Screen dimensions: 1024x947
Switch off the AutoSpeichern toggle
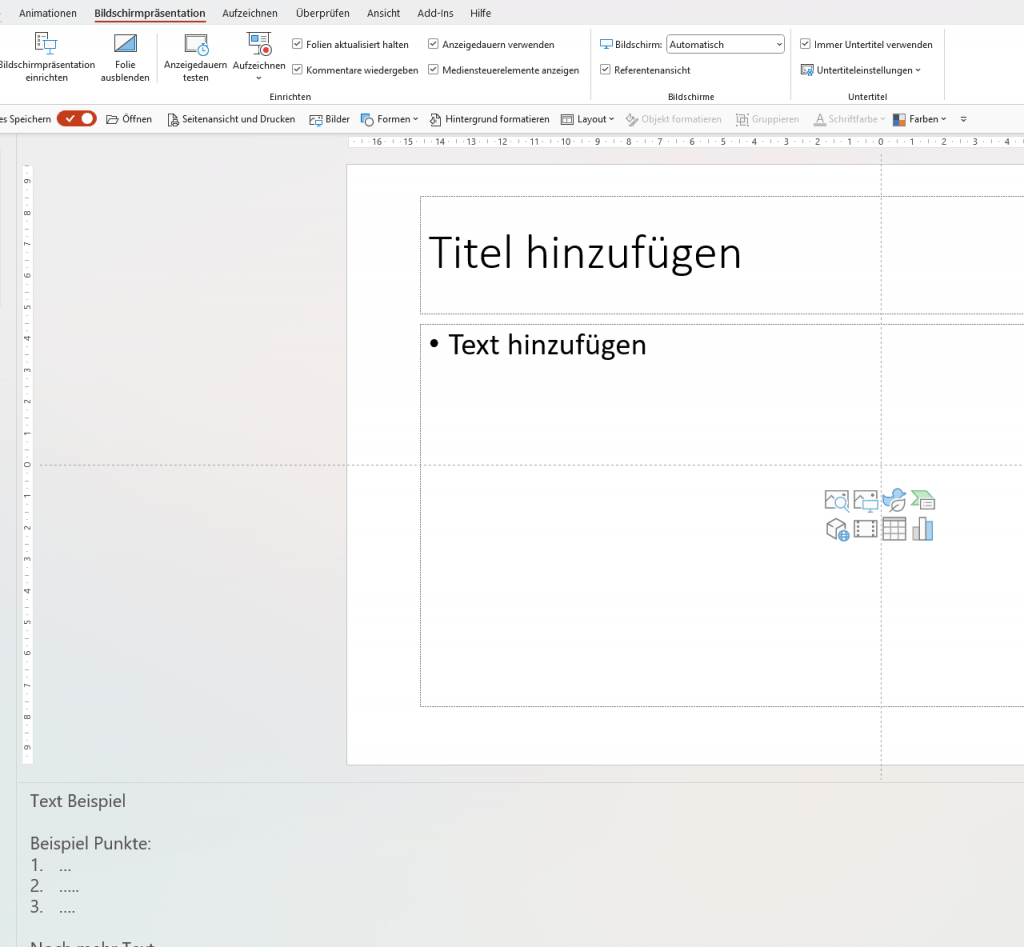pos(76,119)
